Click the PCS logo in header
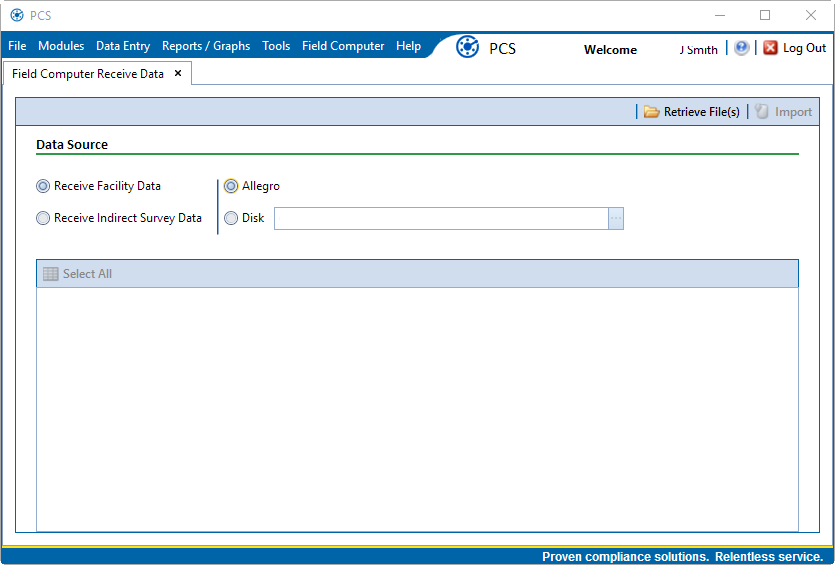 (468, 47)
